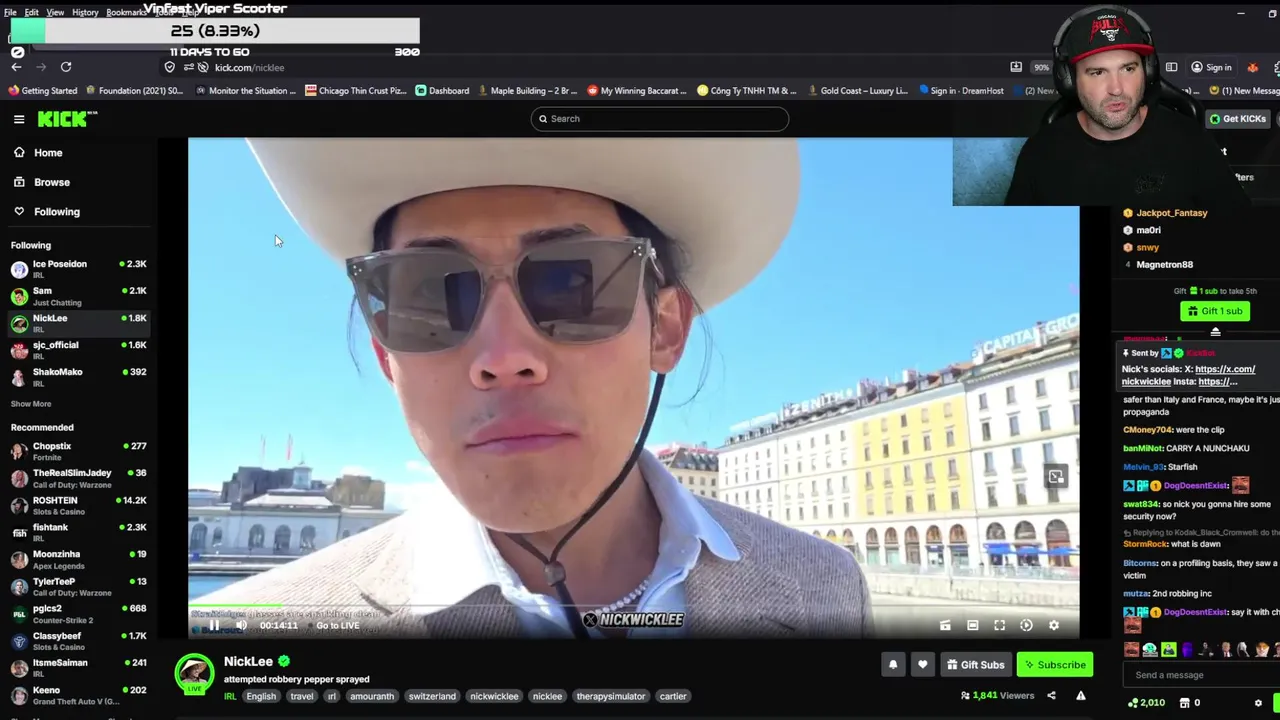The width and height of the screenshot is (1280, 720).
Task: Select the English tag
Action: point(261,696)
